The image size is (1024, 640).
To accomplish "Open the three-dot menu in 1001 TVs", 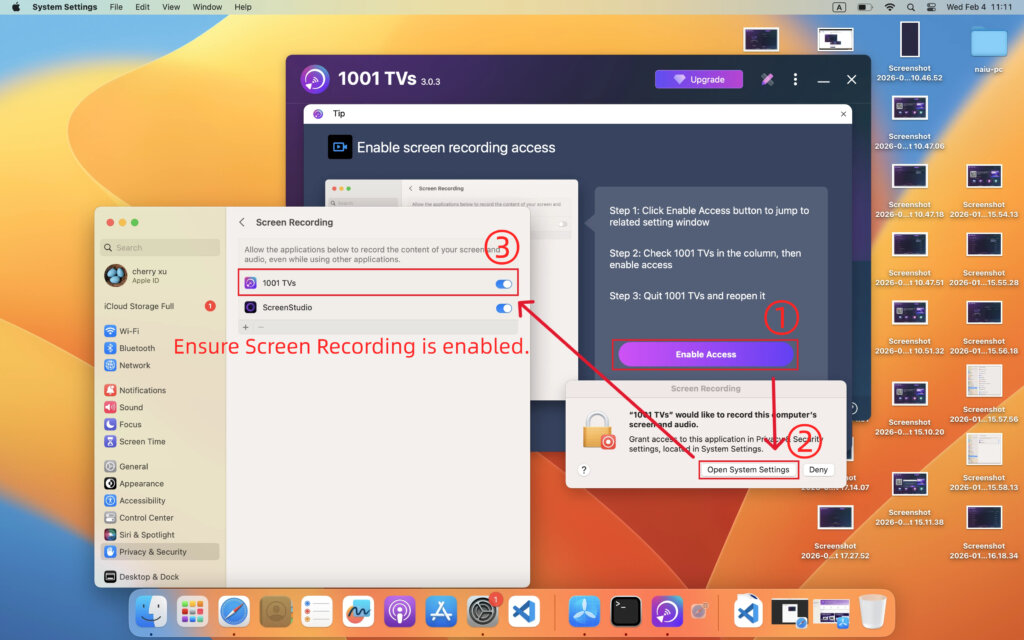I will click(x=795, y=80).
